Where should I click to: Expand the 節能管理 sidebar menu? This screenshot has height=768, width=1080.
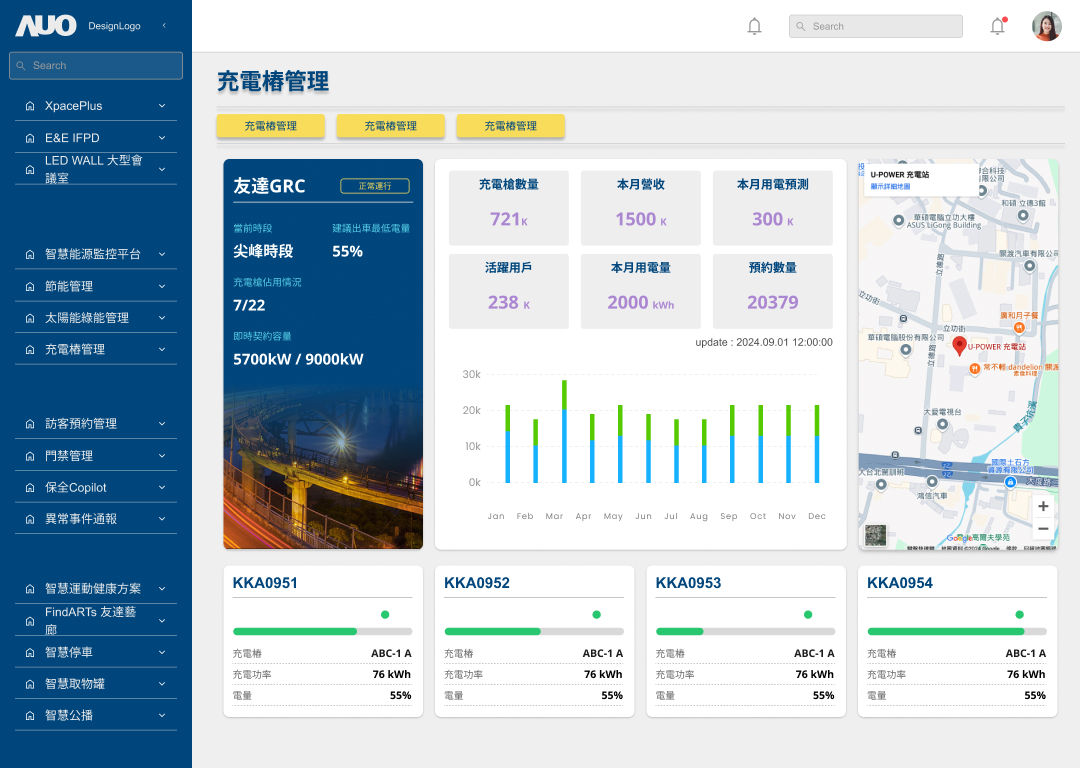96,285
